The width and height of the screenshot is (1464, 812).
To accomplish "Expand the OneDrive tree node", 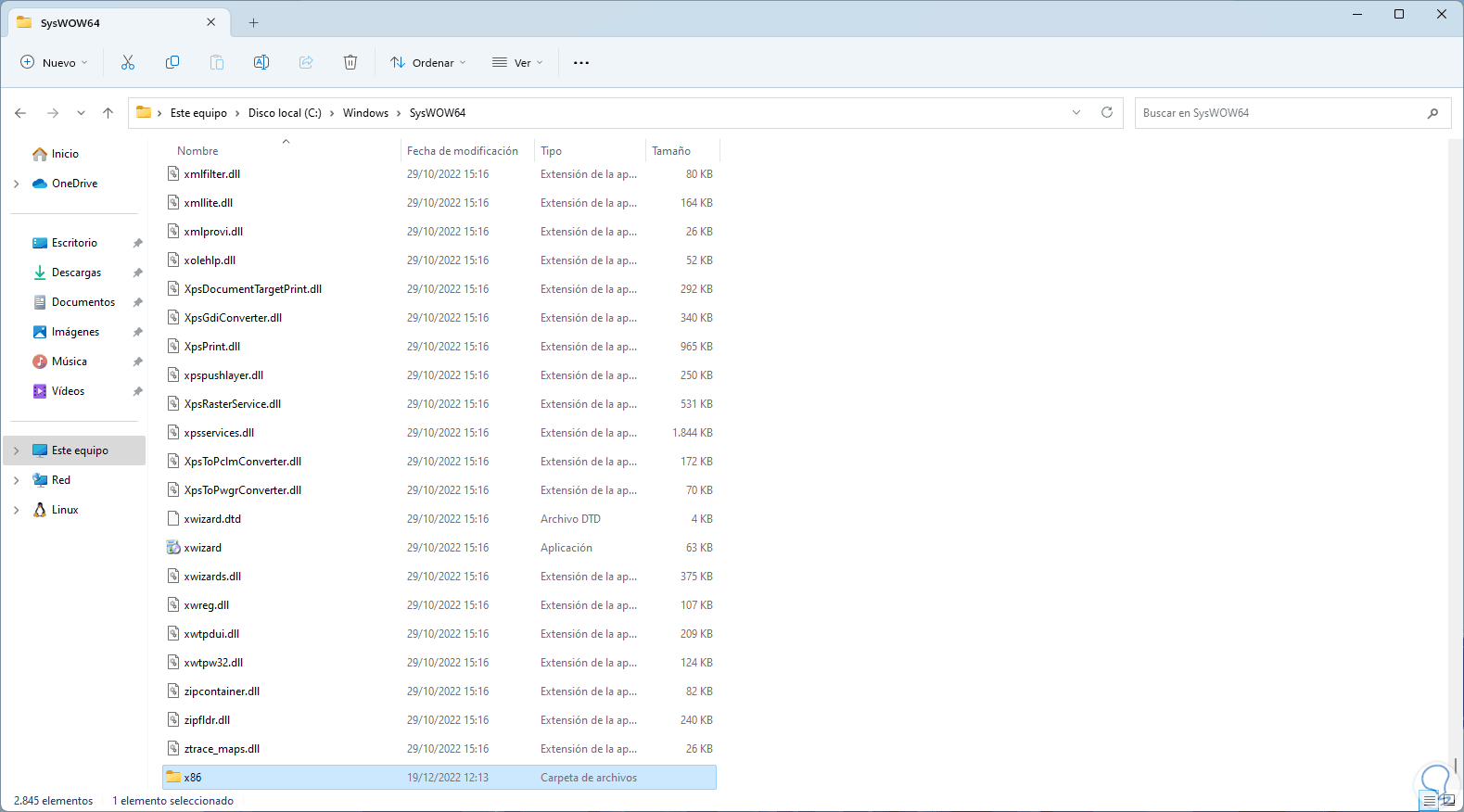I will pyautogui.click(x=17, y=184).
